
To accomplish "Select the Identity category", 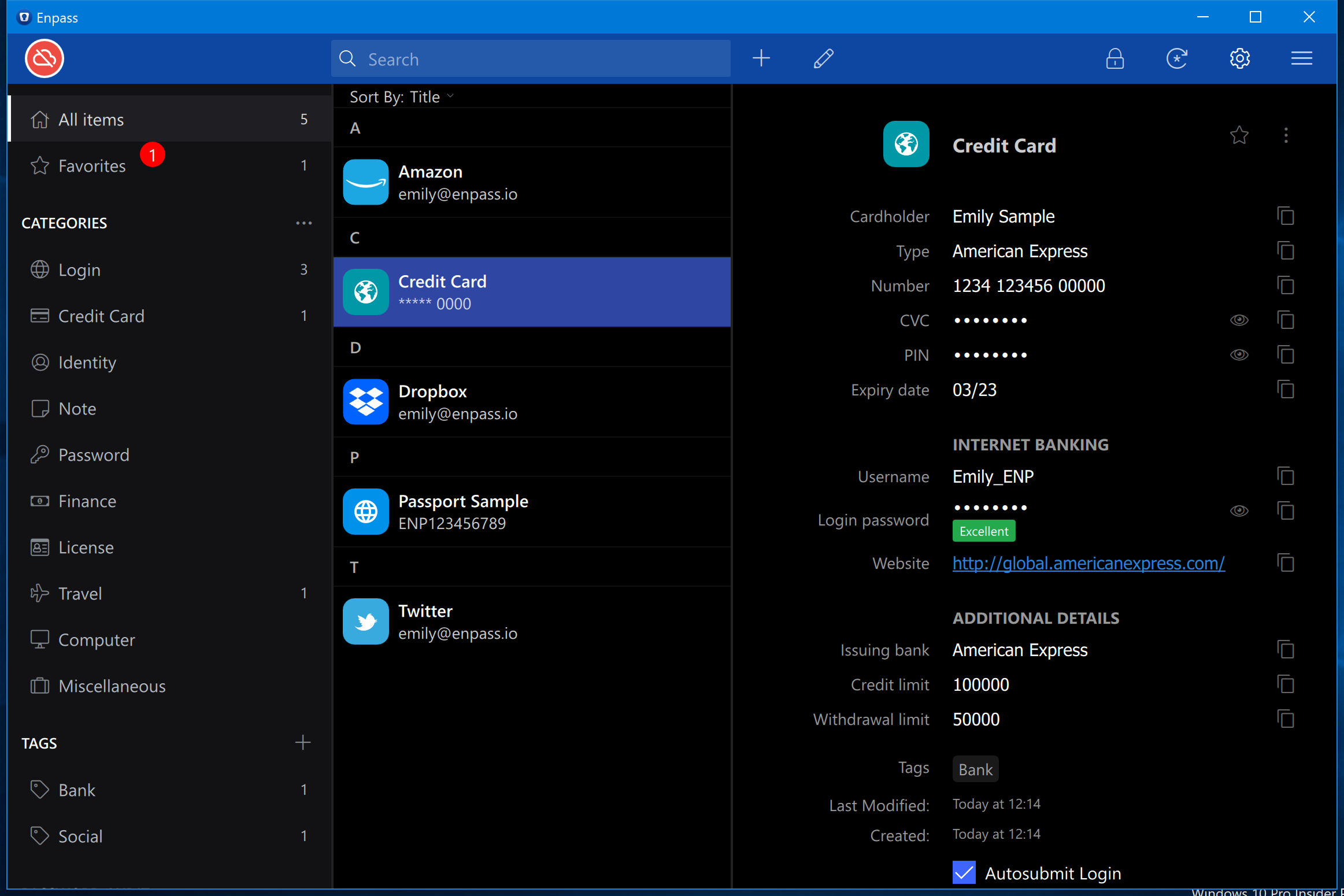I will click(x=171, y=362).
